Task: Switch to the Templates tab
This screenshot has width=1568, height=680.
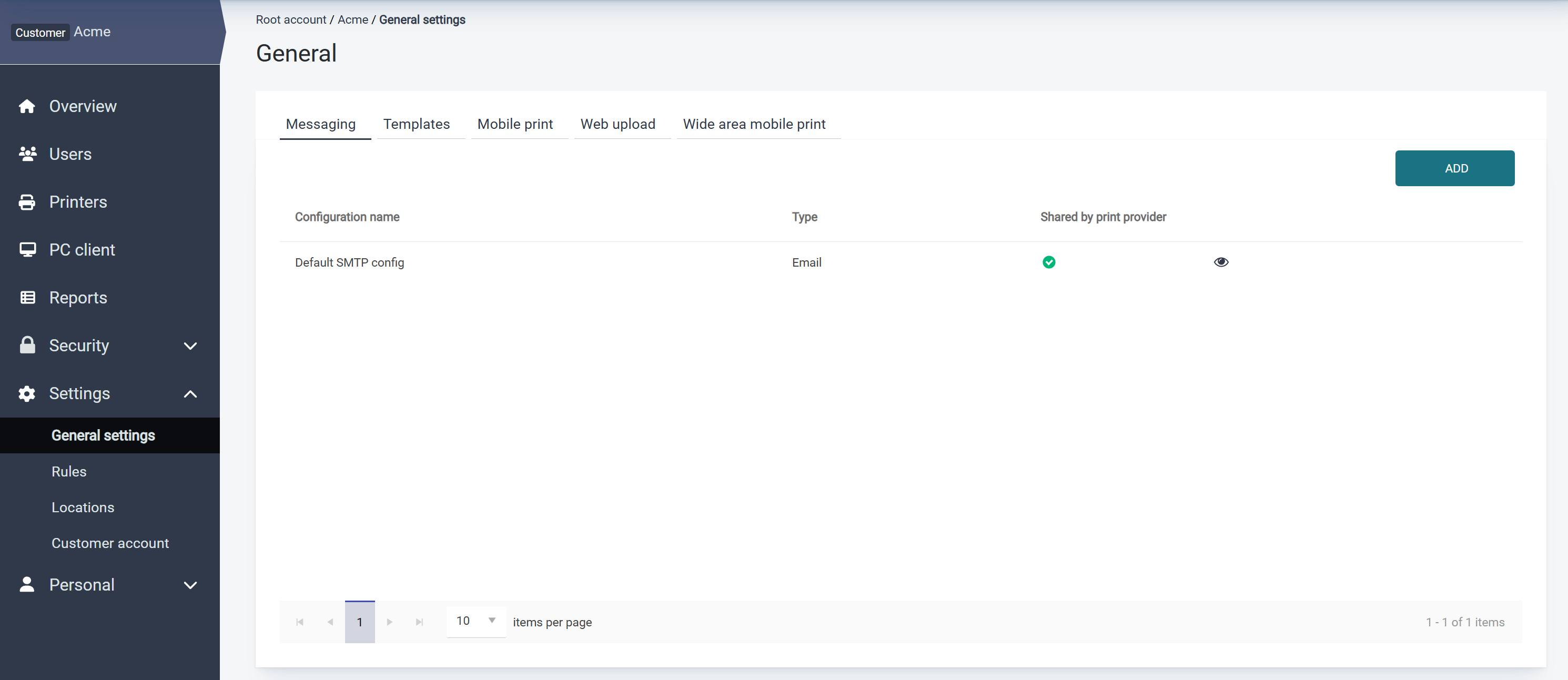Action: tap(417, 124)
